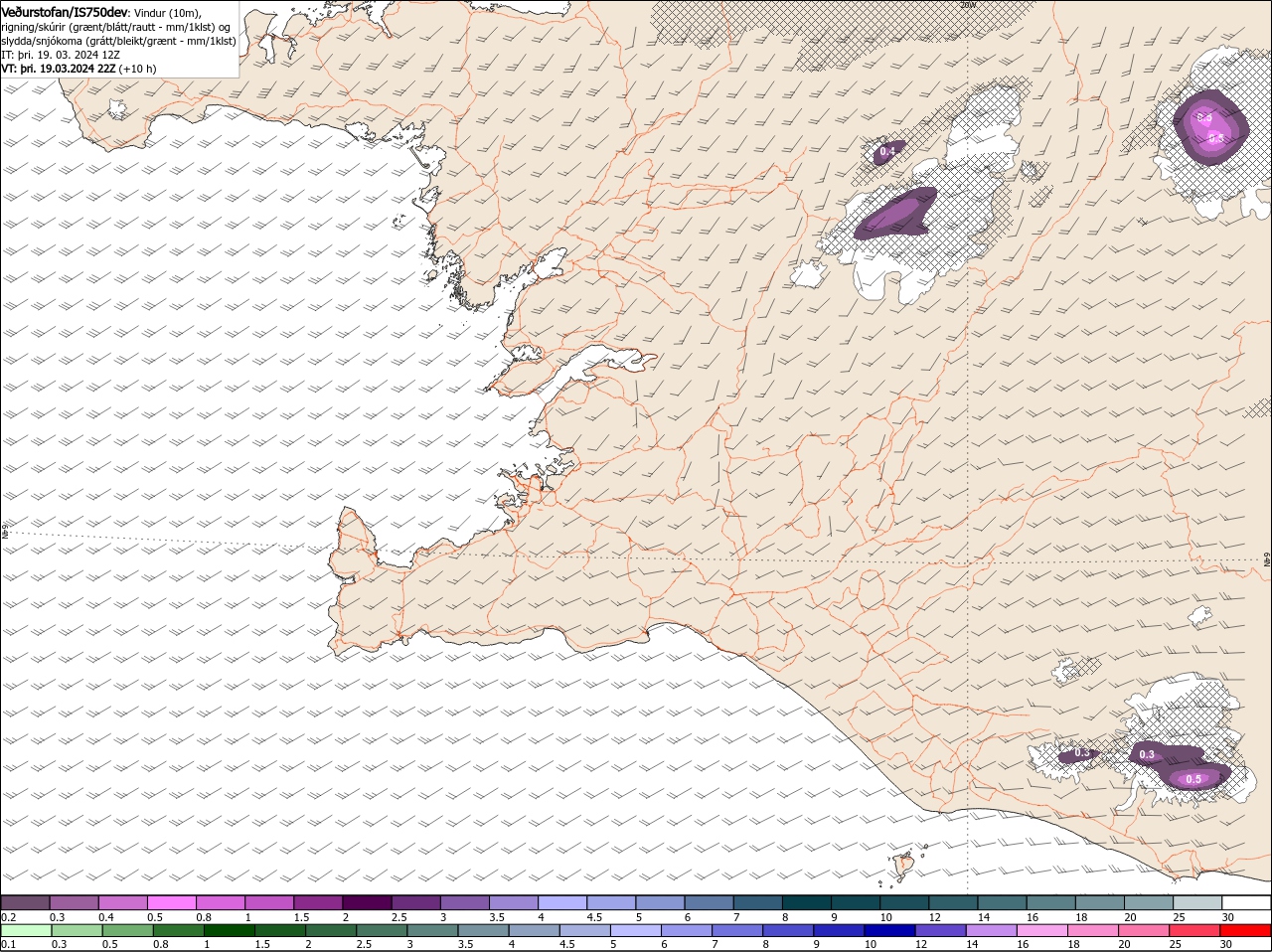Click the snow scale swatch labeled 7
This screenshot has height=952, width=1272.
pyautogui.click(x=757, y=902)
